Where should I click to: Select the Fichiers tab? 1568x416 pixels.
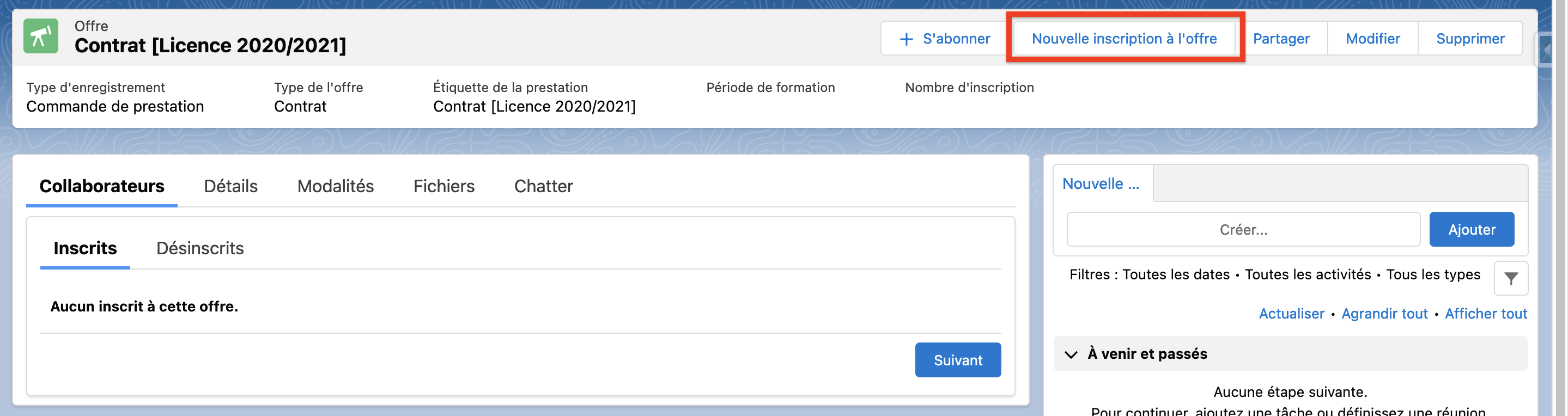443,186
